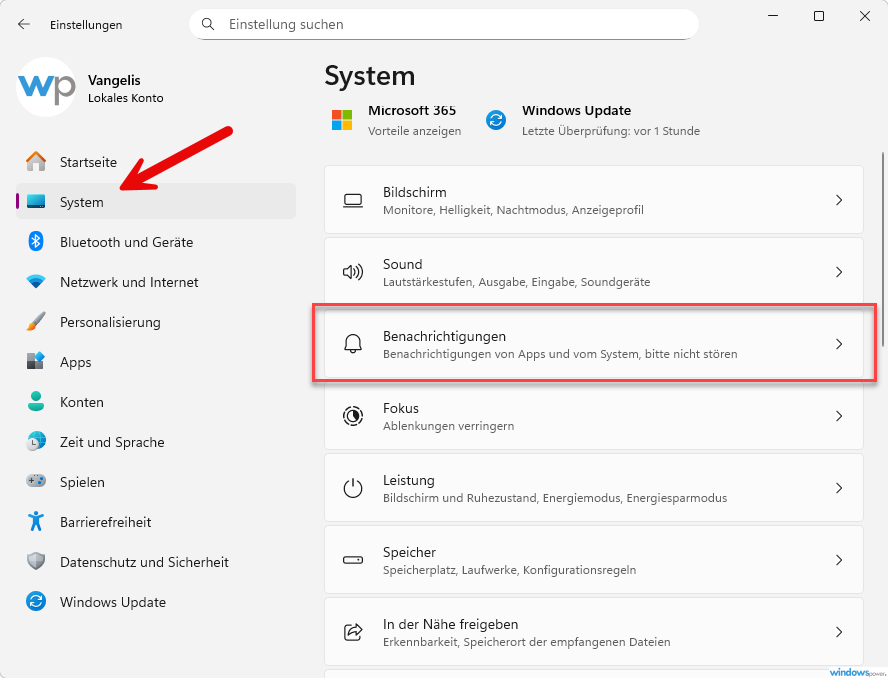888x678 pixels.
Task: Select the Netzwerk und Internet globe icon
Action: pyautogui.click(x=36, y=282)
